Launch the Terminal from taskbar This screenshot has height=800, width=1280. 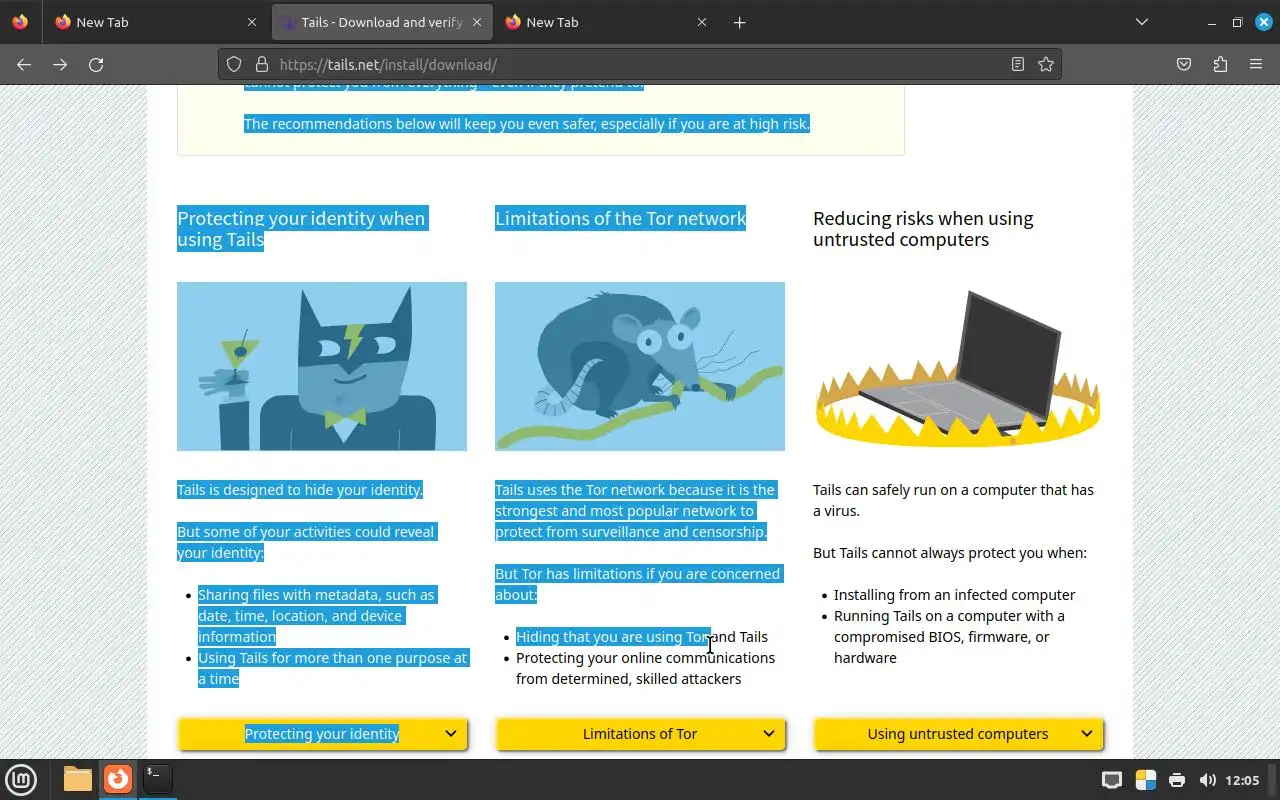pyautogui.click(x=157, y=779)
